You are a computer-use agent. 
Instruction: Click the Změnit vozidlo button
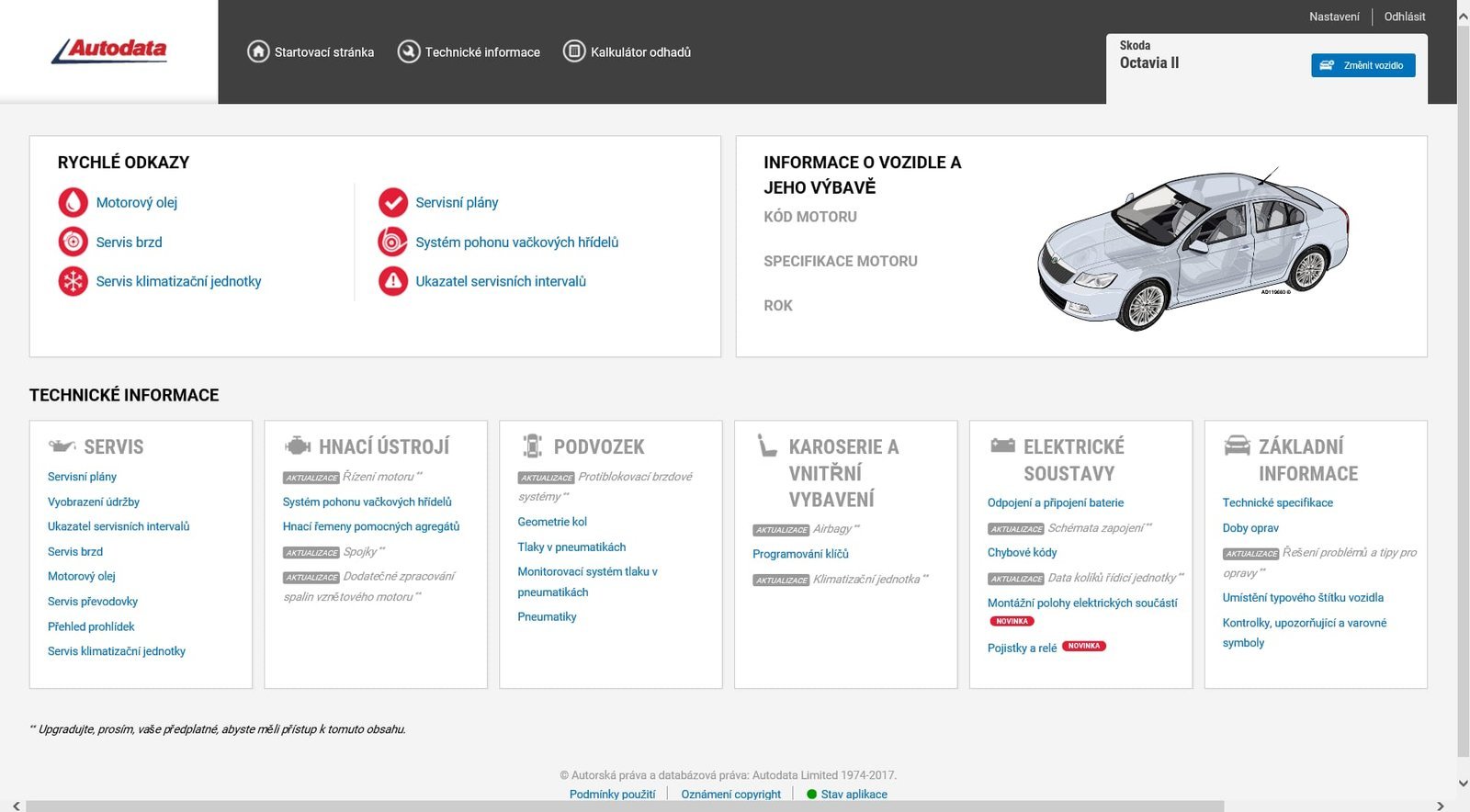coord(1363,65)
